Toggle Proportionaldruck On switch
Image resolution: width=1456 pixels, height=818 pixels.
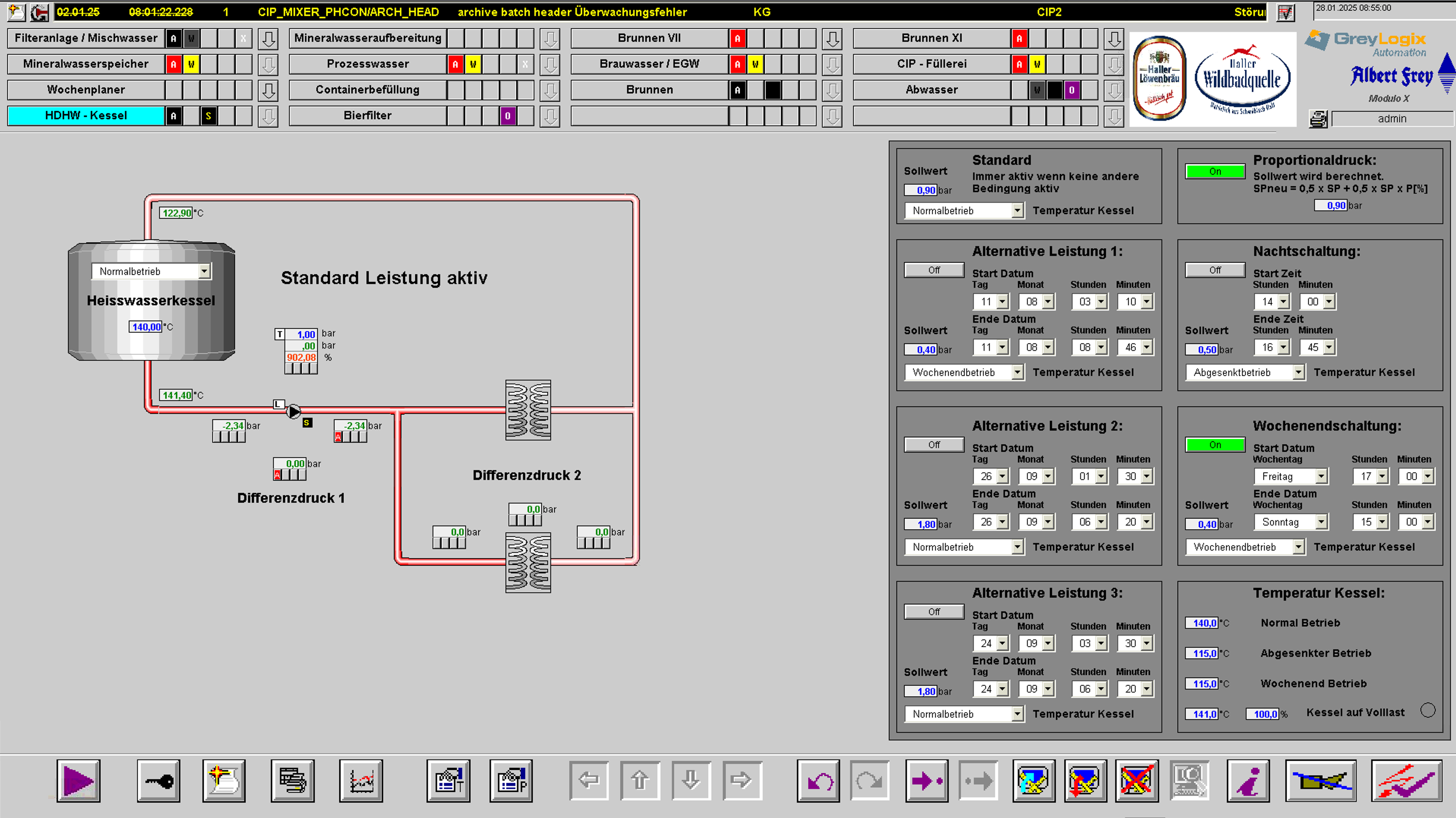tap(1215, 171)
